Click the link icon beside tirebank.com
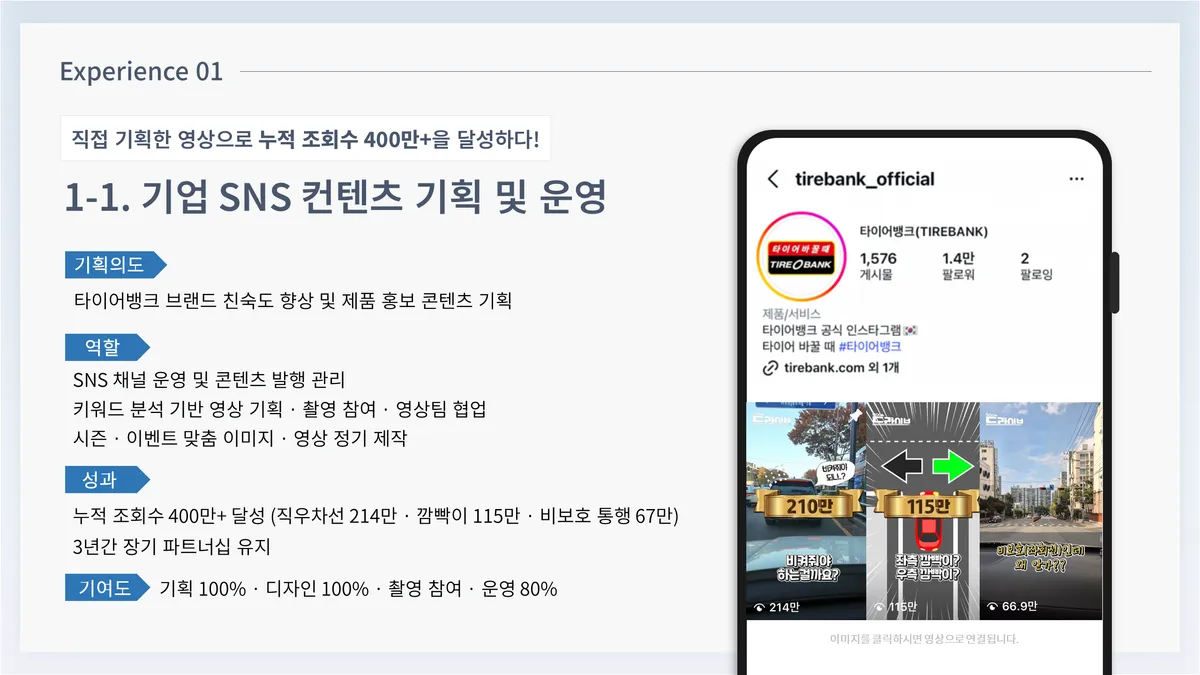 pyautogui.click(x=770, y=368)
